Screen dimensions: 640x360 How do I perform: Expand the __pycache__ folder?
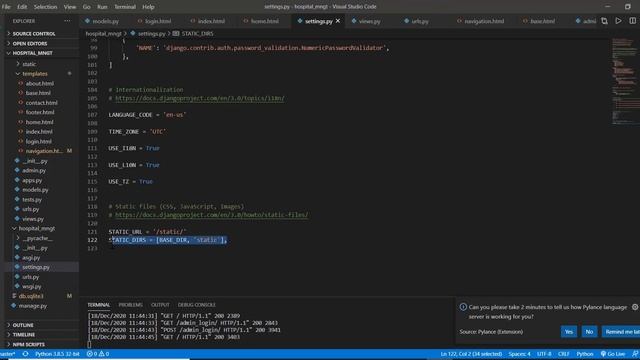38,238
